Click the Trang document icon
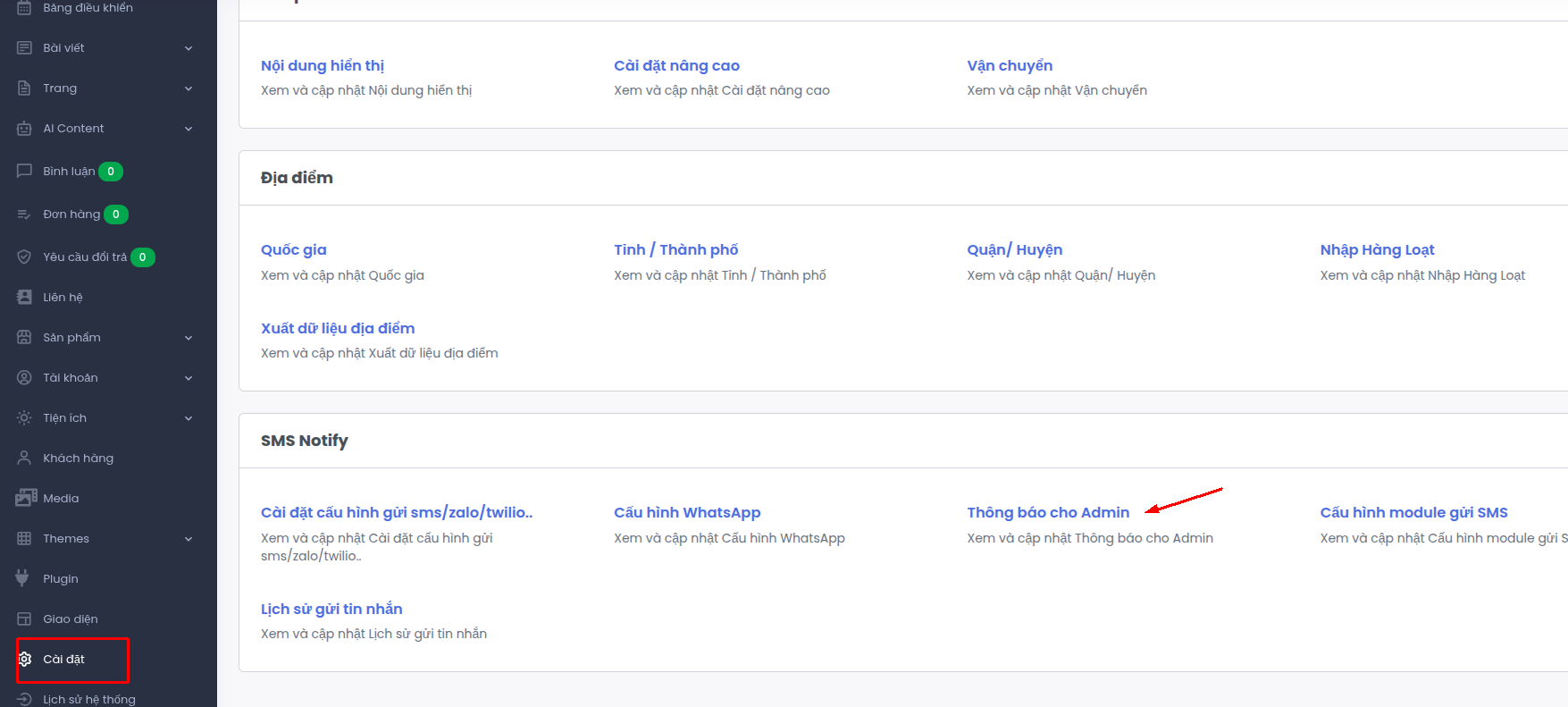 click(x=24, y=88)
